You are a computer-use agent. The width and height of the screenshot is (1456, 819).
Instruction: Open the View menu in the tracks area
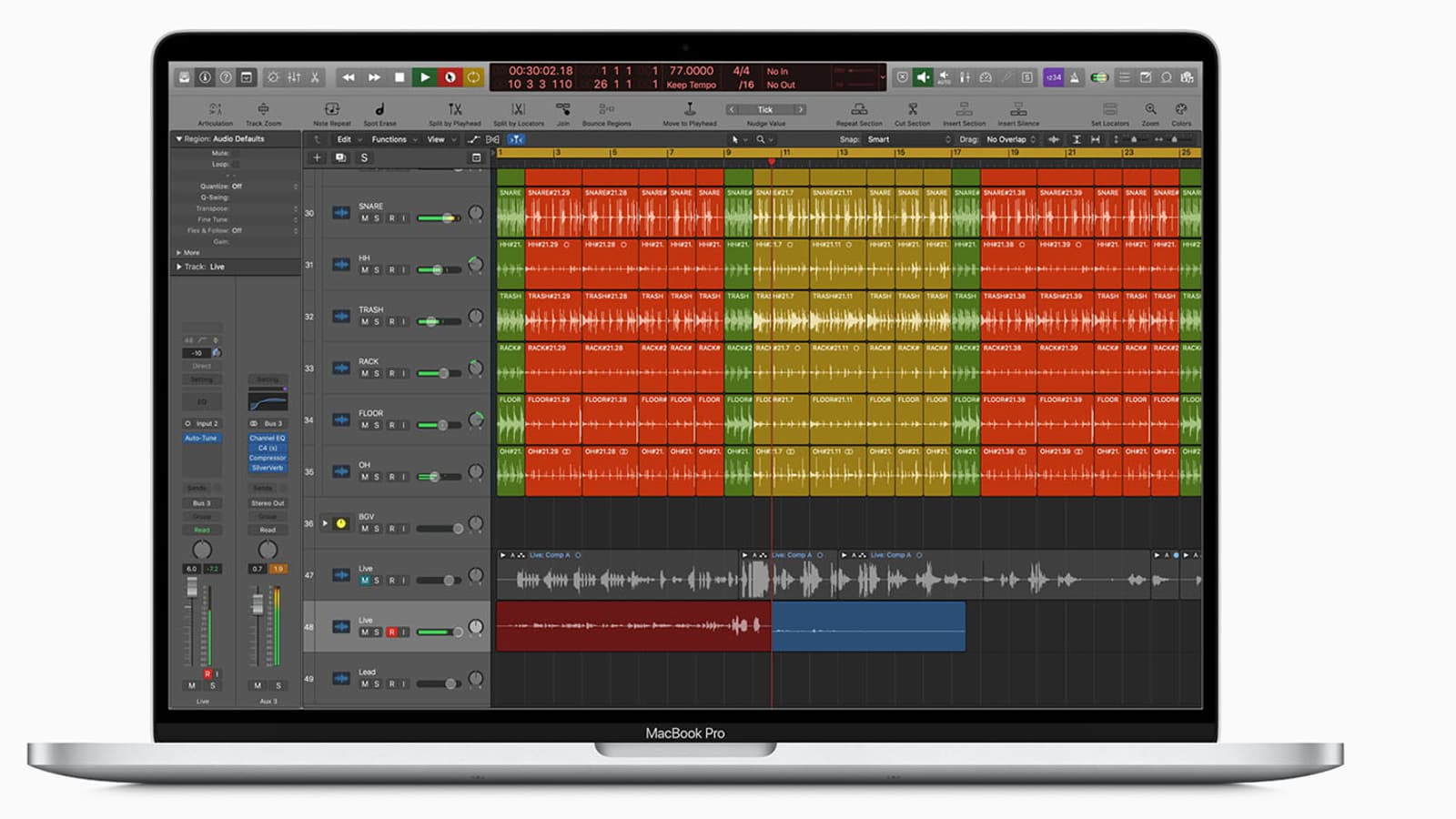click(441, 139)
